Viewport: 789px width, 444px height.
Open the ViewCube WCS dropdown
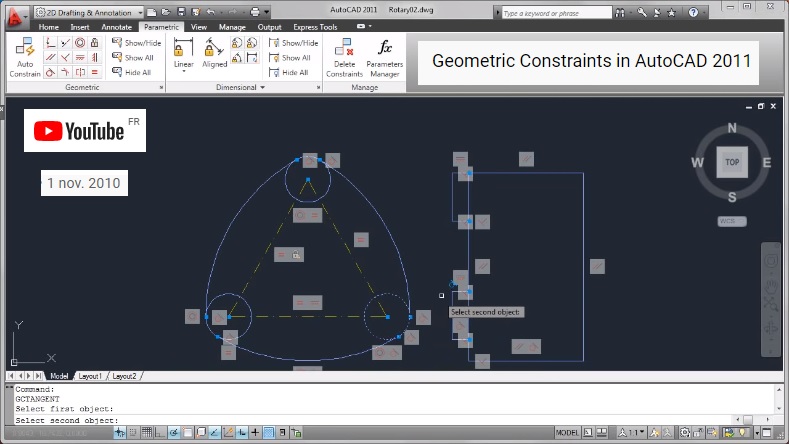[732, 221]
